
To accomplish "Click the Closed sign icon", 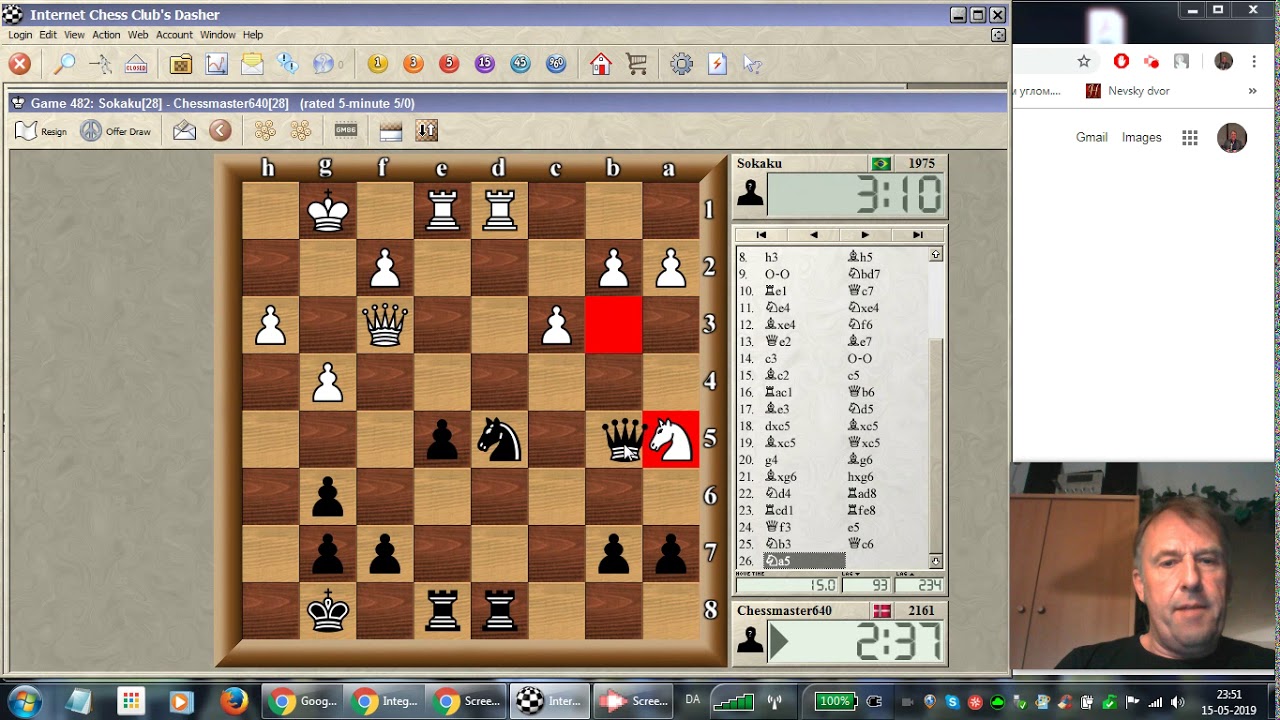I will [x=136, y=64].
